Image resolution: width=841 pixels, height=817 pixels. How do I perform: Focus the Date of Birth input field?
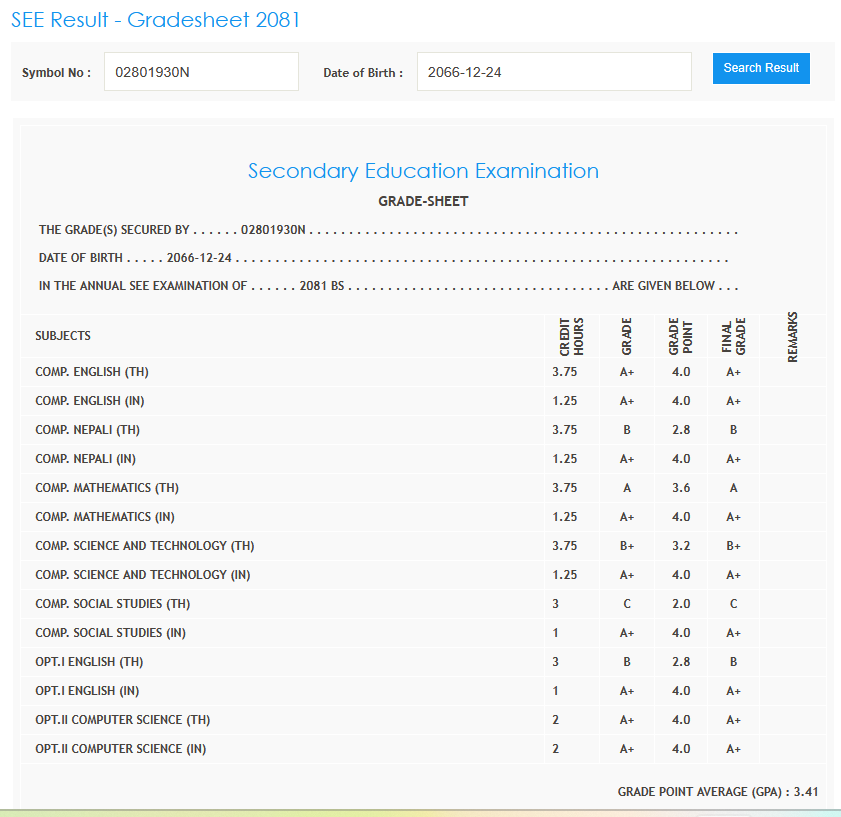tap(553, 72)
